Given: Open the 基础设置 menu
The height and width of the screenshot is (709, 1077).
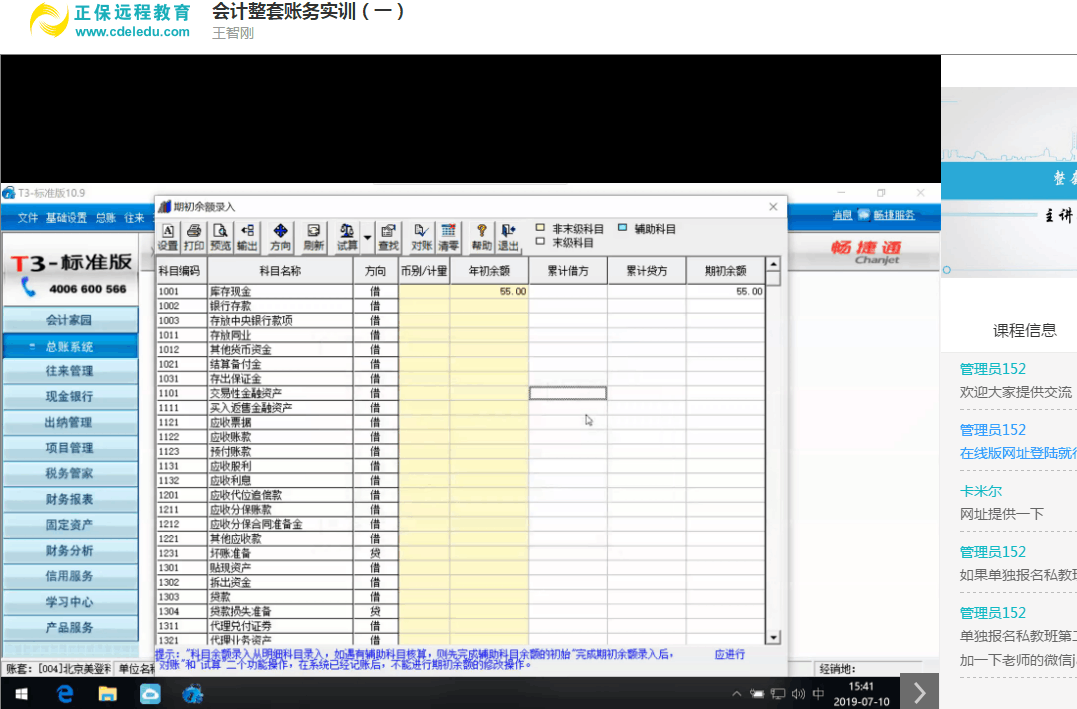Looking at the screenshot, I should [x=65, y=217].
